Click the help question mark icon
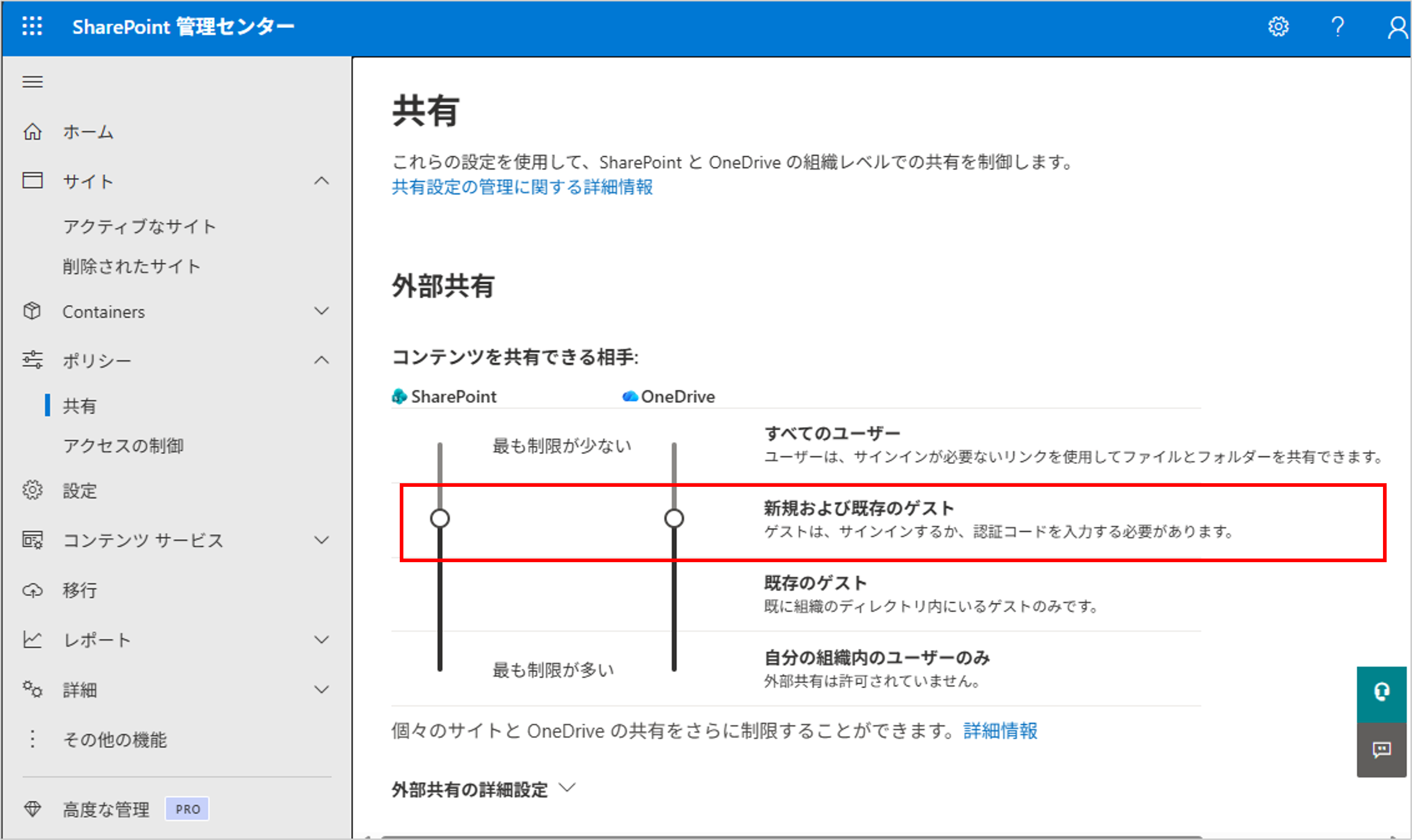 [x=1337, y=26]
